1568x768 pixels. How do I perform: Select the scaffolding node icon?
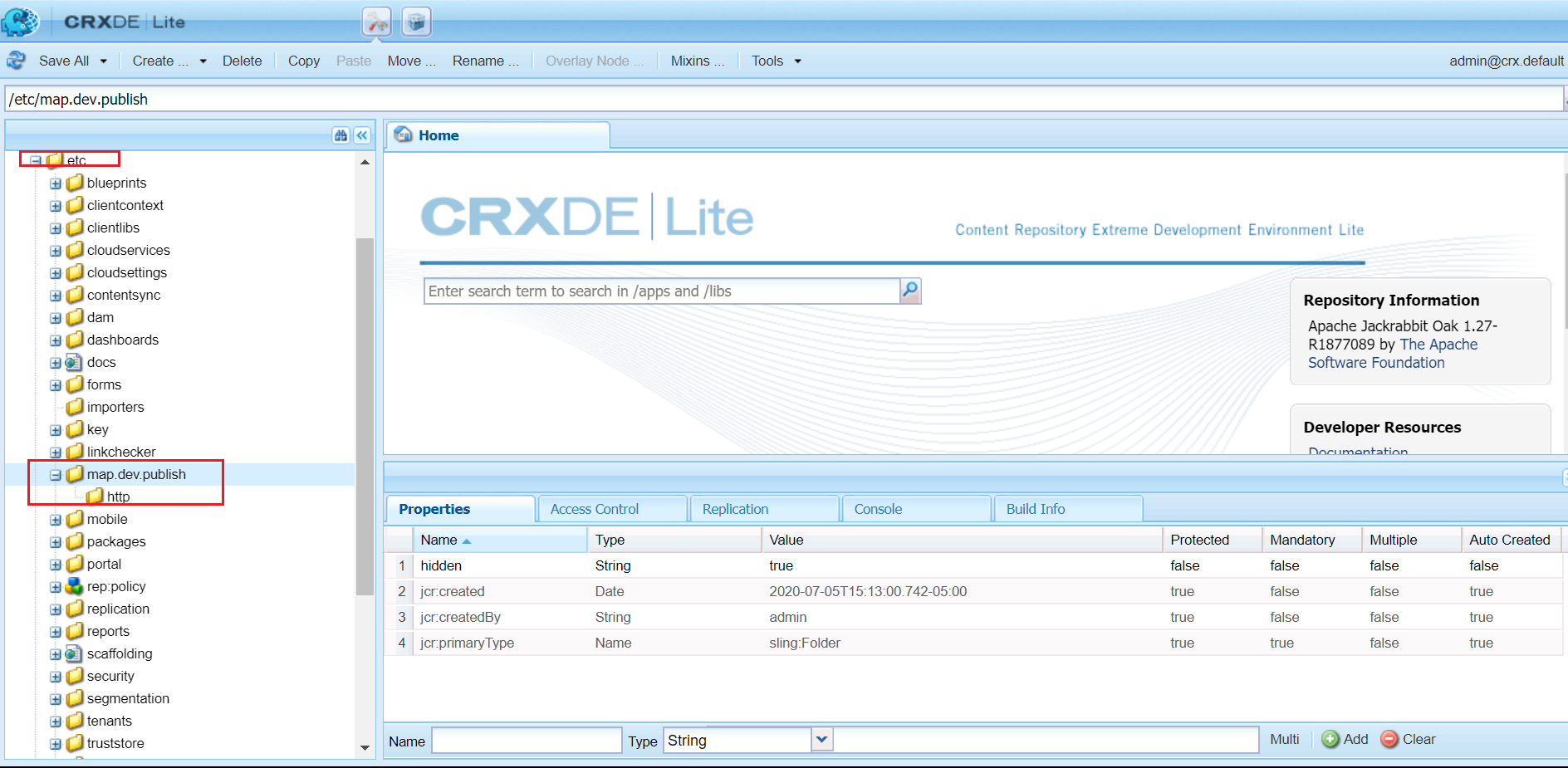74,653
